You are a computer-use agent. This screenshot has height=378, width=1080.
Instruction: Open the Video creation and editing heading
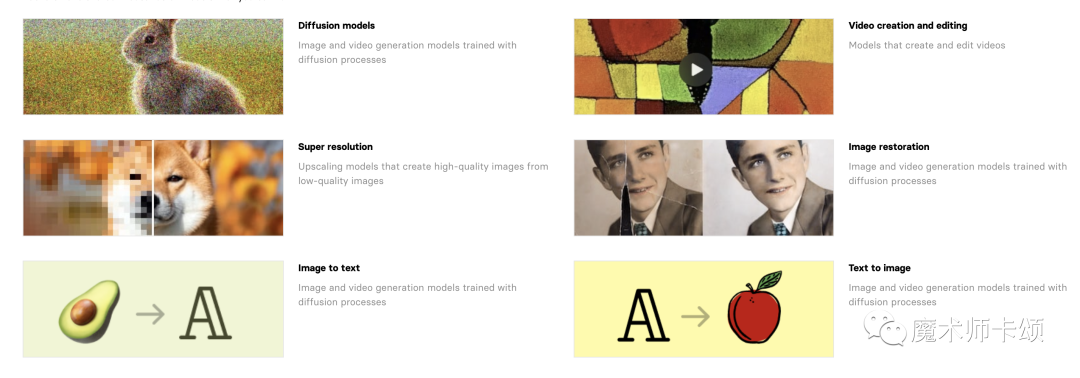[908, 25]
